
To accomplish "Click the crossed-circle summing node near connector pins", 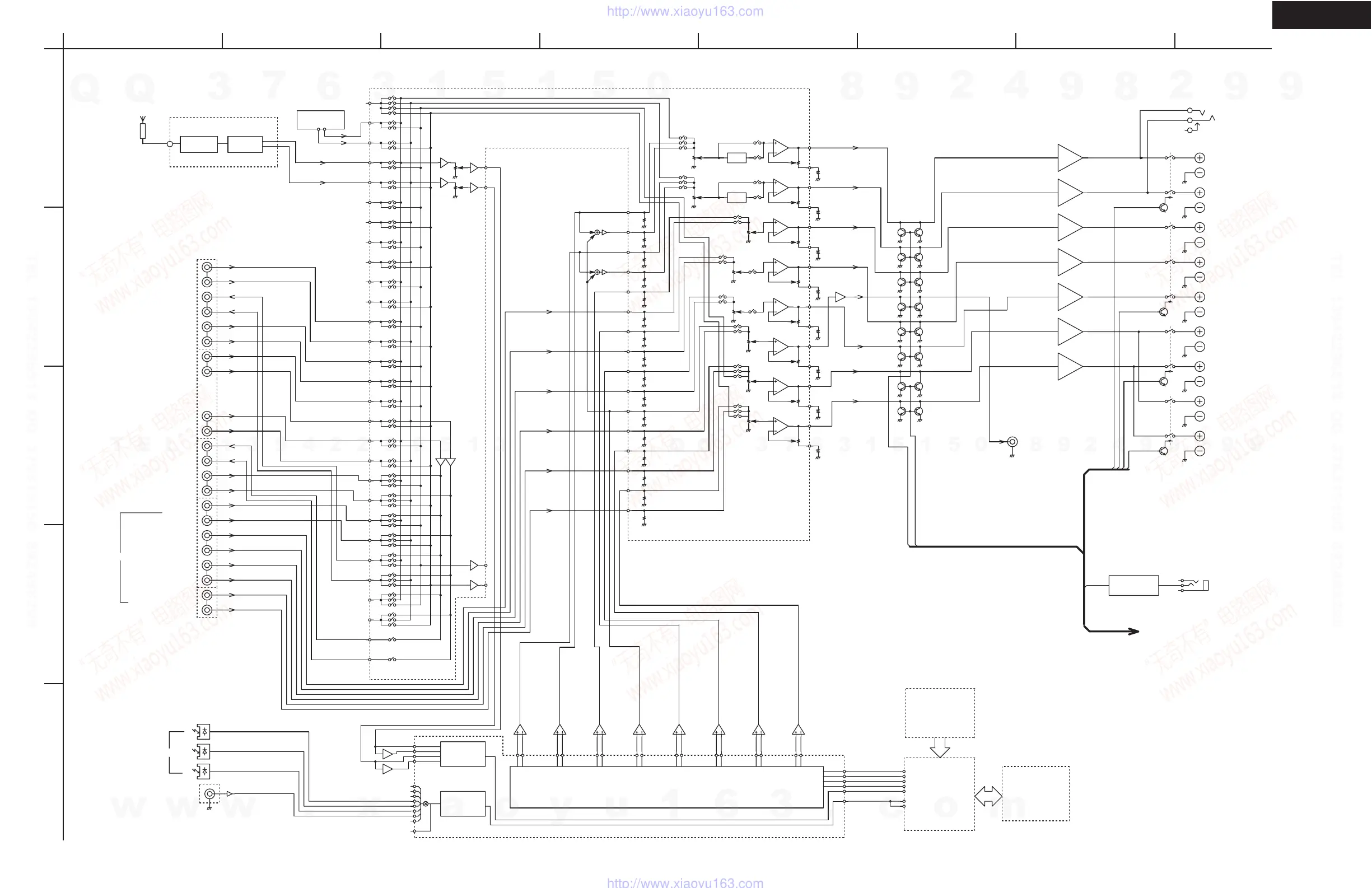I will [426, 803].
